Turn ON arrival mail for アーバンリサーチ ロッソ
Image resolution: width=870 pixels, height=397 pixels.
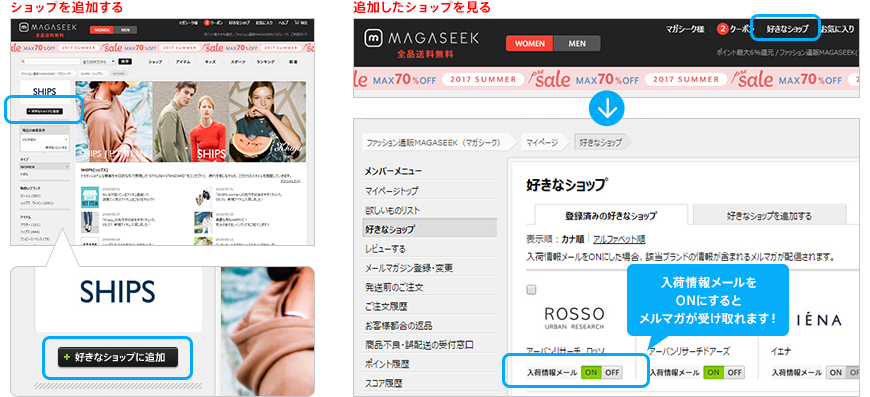point(591,373)
